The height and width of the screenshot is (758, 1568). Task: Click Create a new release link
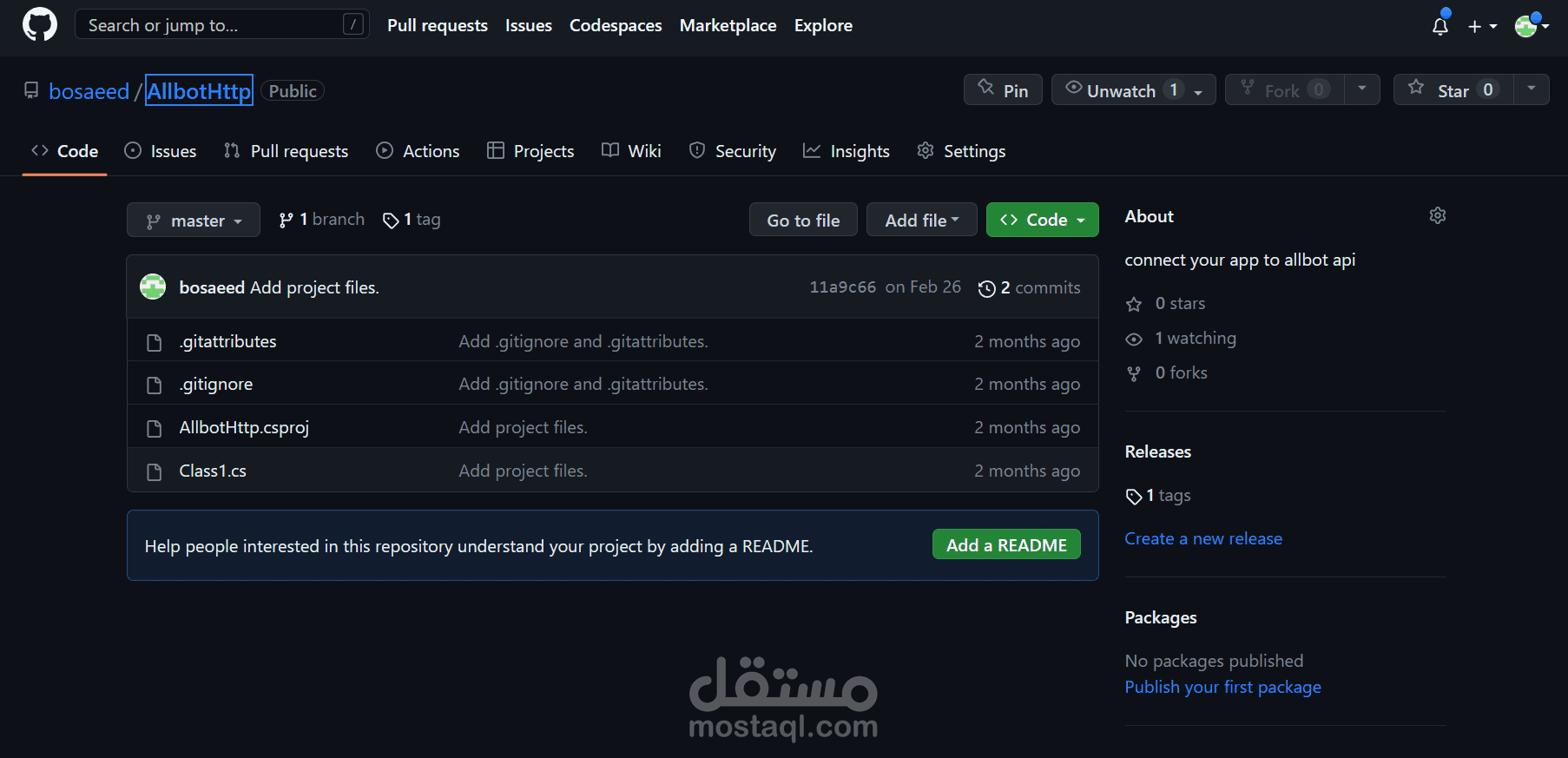pos(1203,538)
